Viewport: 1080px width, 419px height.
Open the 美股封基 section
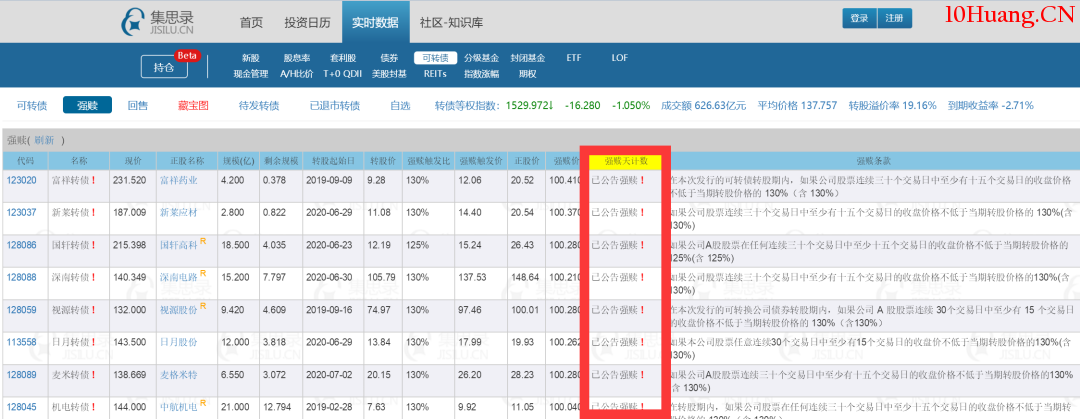click(x=389, y=74)
